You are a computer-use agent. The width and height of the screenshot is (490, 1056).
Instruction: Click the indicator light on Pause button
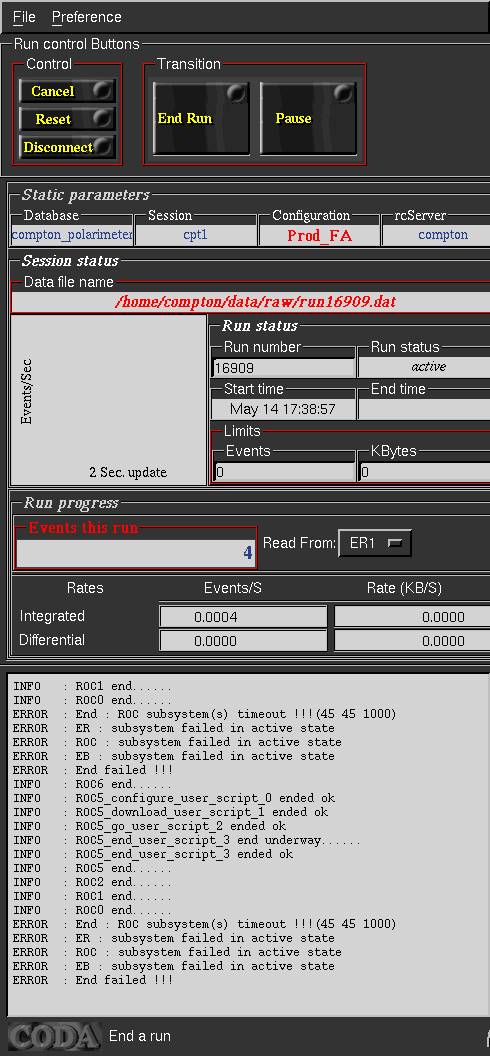click(343, 93)
